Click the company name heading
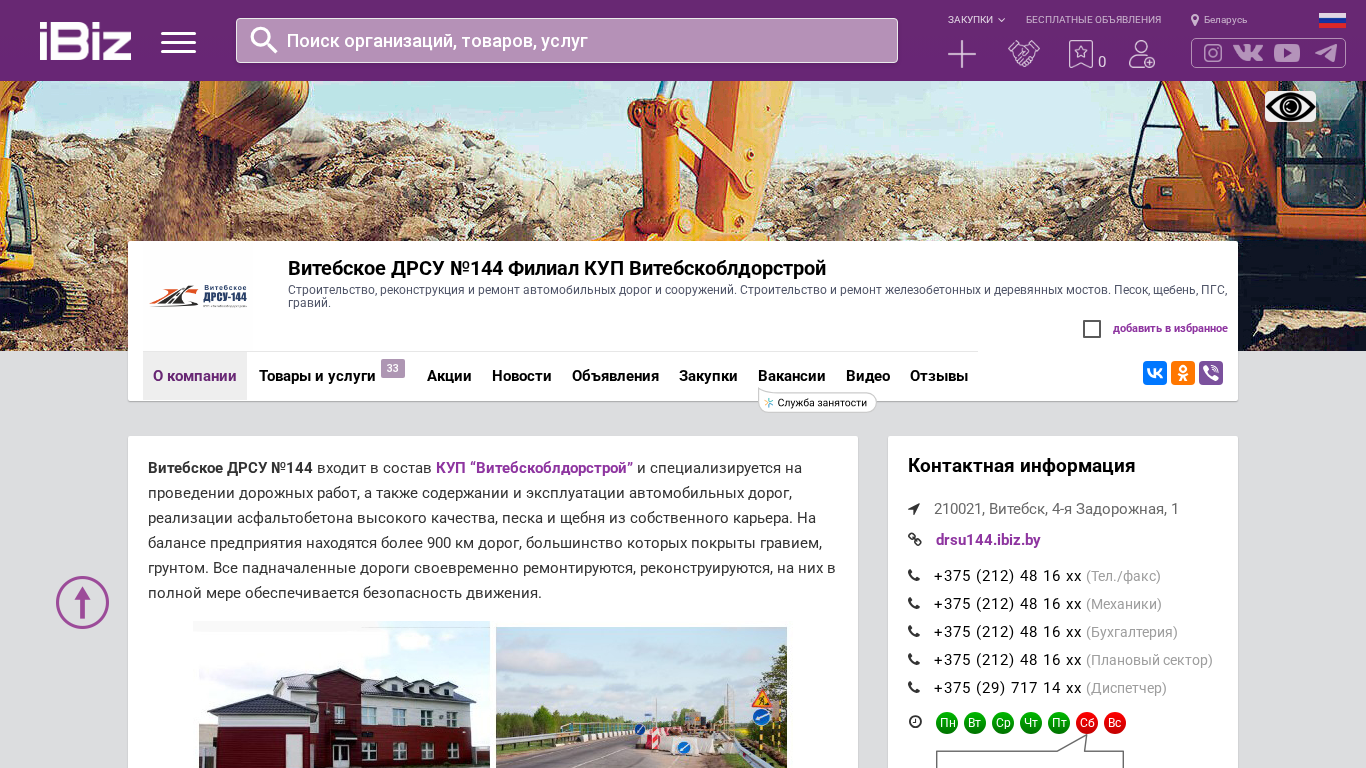This screenshot has width=1366, height=768. (x=557, y=268)
